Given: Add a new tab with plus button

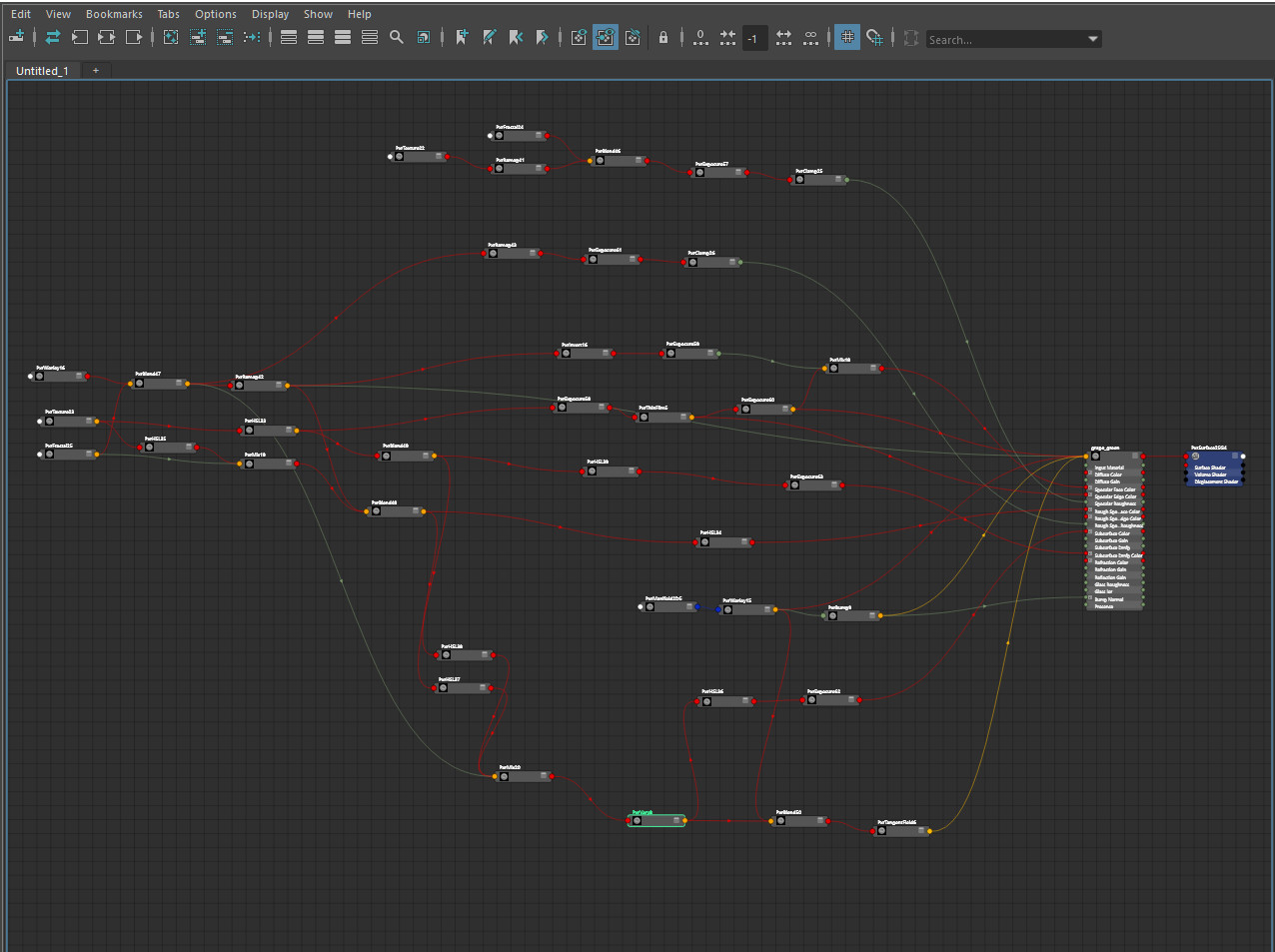Looking at the screenshot, I should (x=96, y=71).
